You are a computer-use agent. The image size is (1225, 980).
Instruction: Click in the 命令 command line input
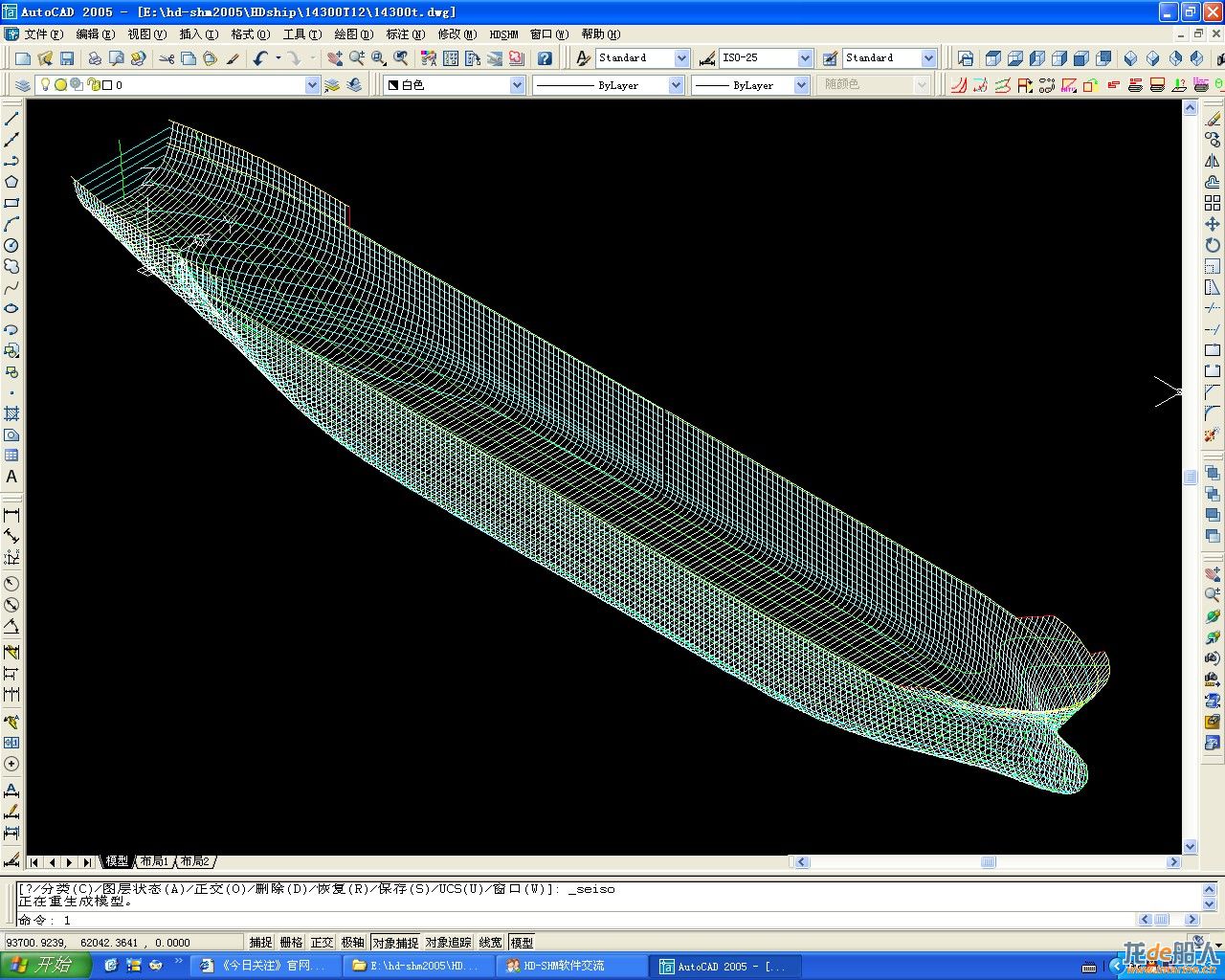pos(574,920)
